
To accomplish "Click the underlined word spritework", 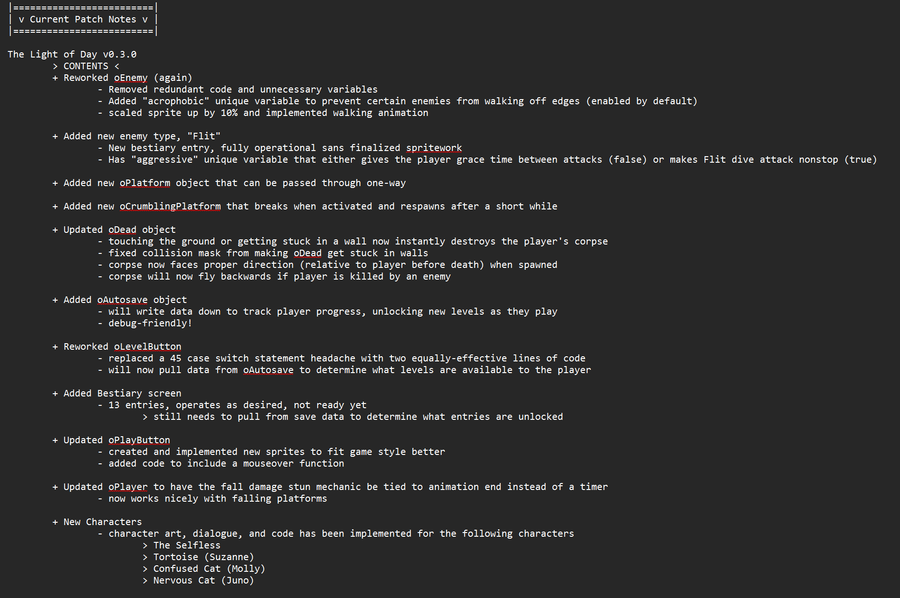I will [428, 148].
